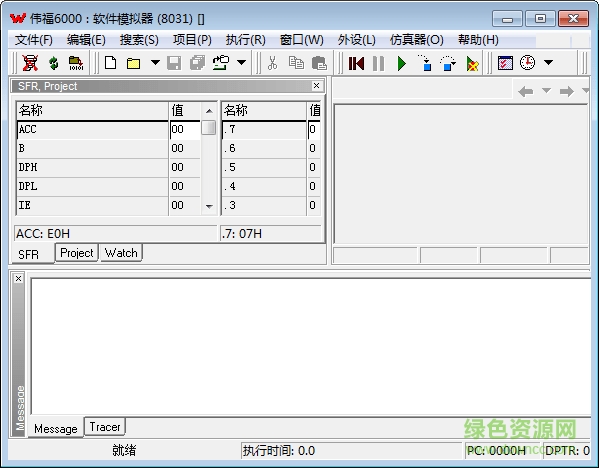Click bit .7 name cell
This screenshot has height=468, width=599.
tap(264, 130)
